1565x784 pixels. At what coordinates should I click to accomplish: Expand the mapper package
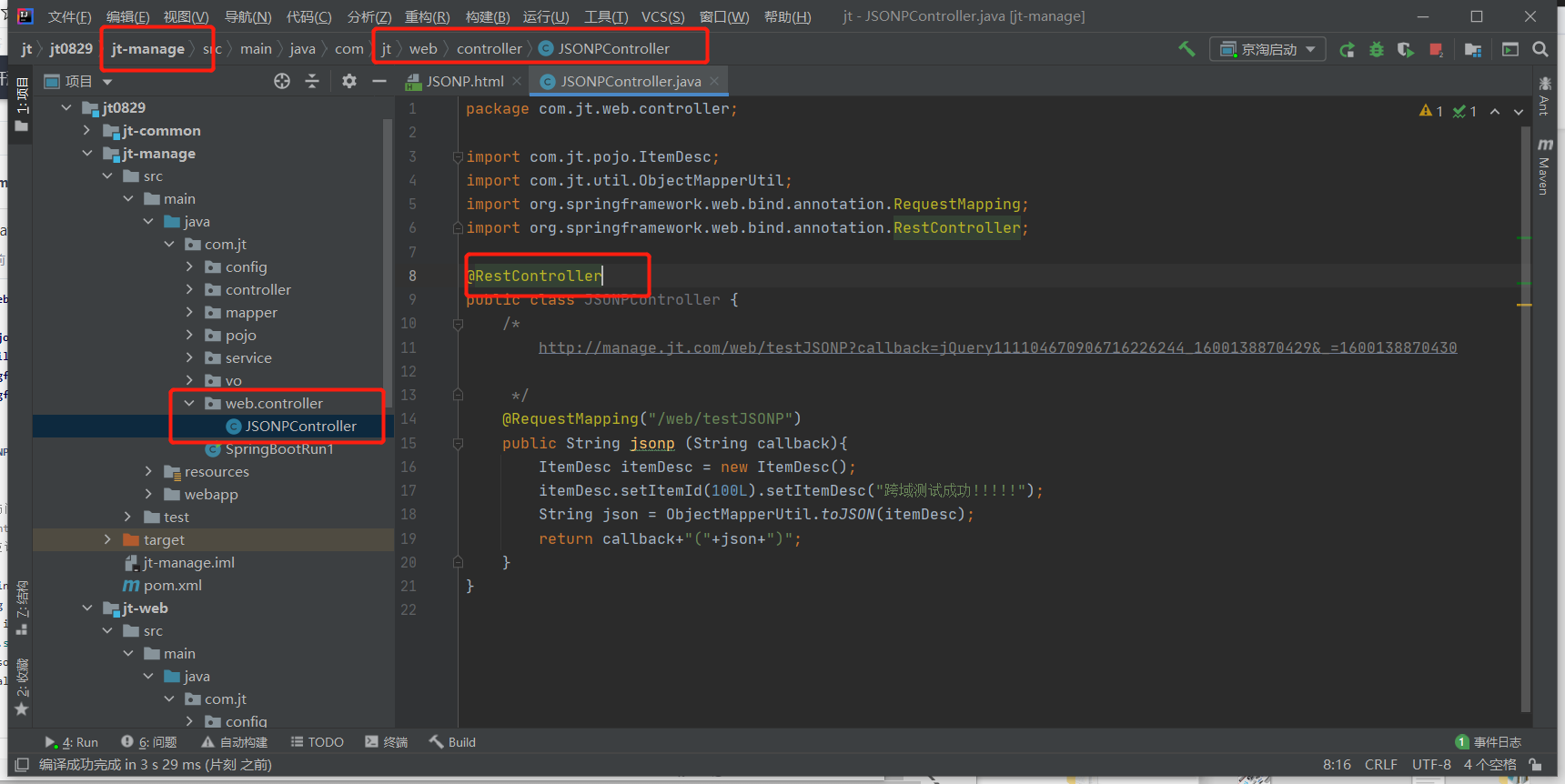[189, 312]
